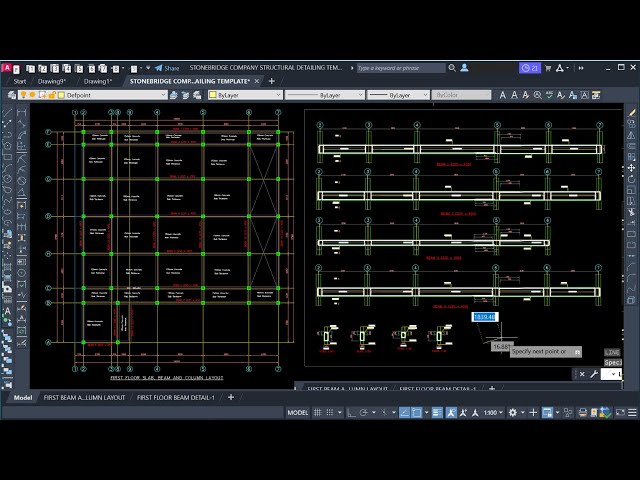Open the Layer Properties Manager icon
This screenshot has height=480, width=640.
pos(12,95)
